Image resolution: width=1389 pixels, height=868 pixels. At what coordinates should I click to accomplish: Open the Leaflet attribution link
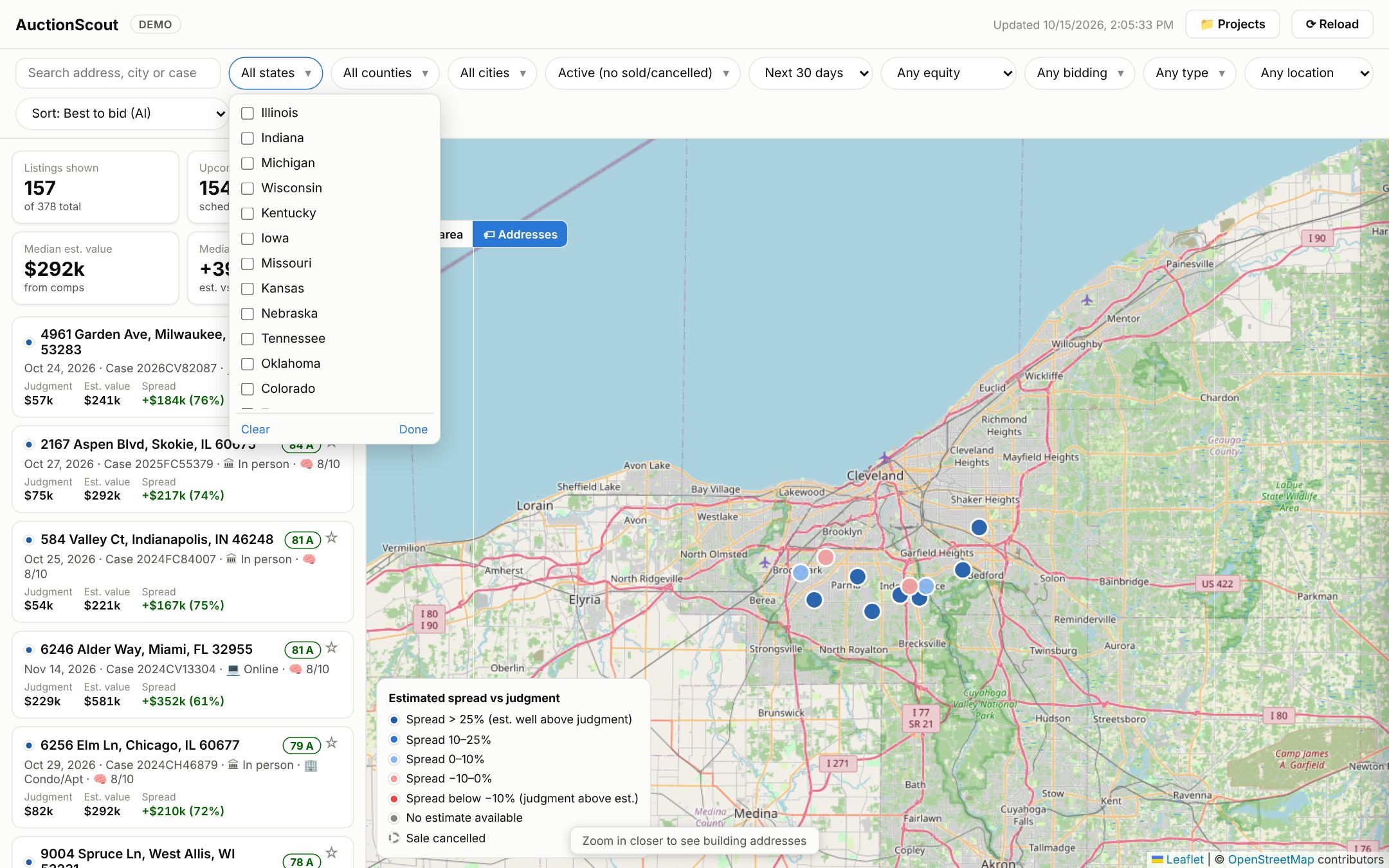click(1177, 860)
